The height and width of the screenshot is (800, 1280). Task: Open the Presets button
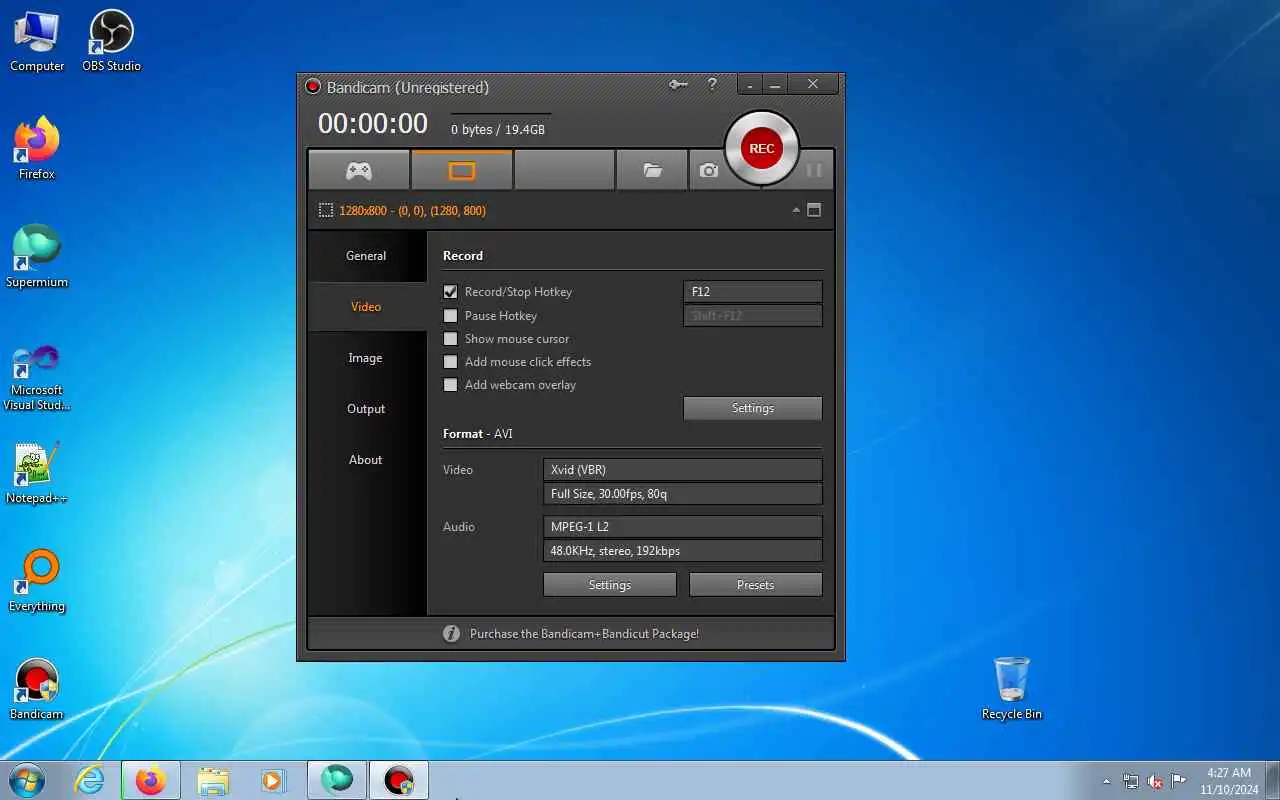pos(756,585)
